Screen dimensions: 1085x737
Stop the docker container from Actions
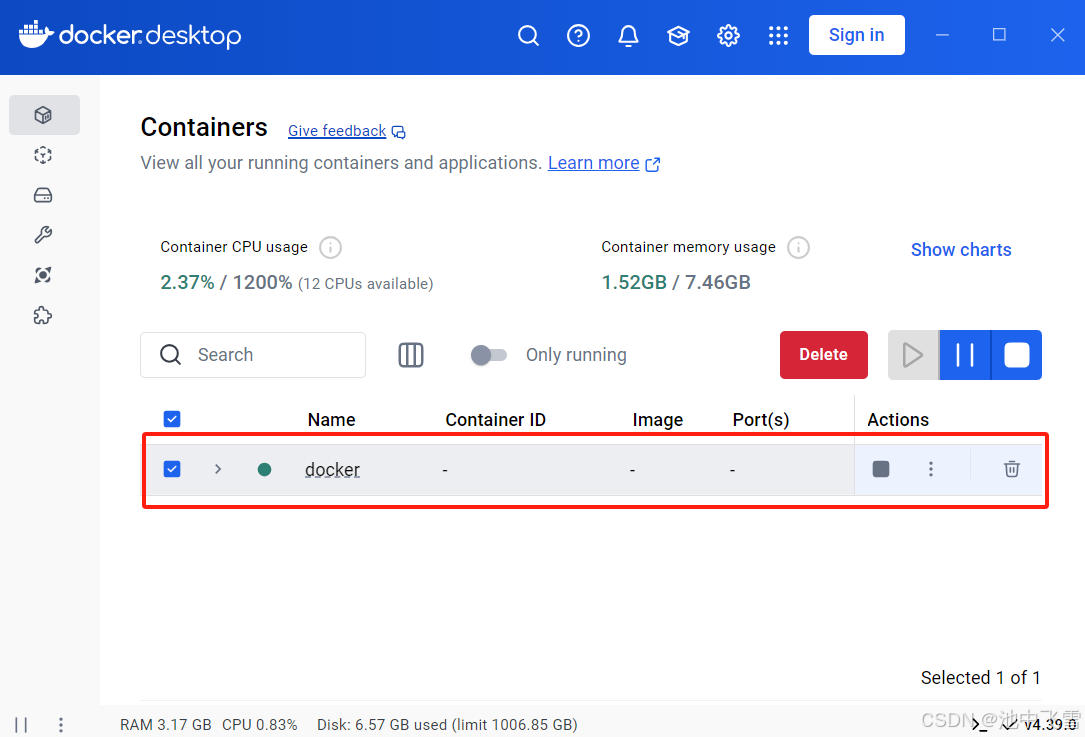coord(881,469)
